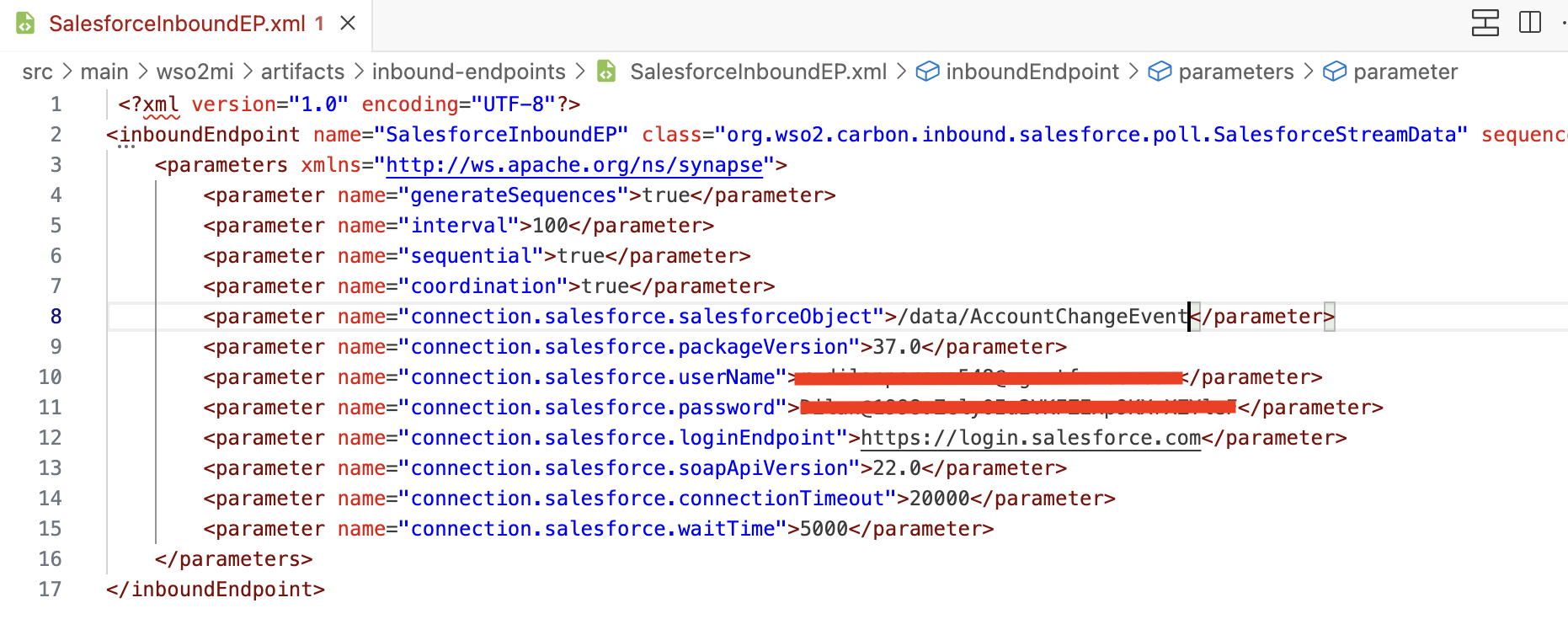Expand the chevron after inbound-endpoints breadcrumb
This screenshot has height=635, width=1568.
coord(580,72)
